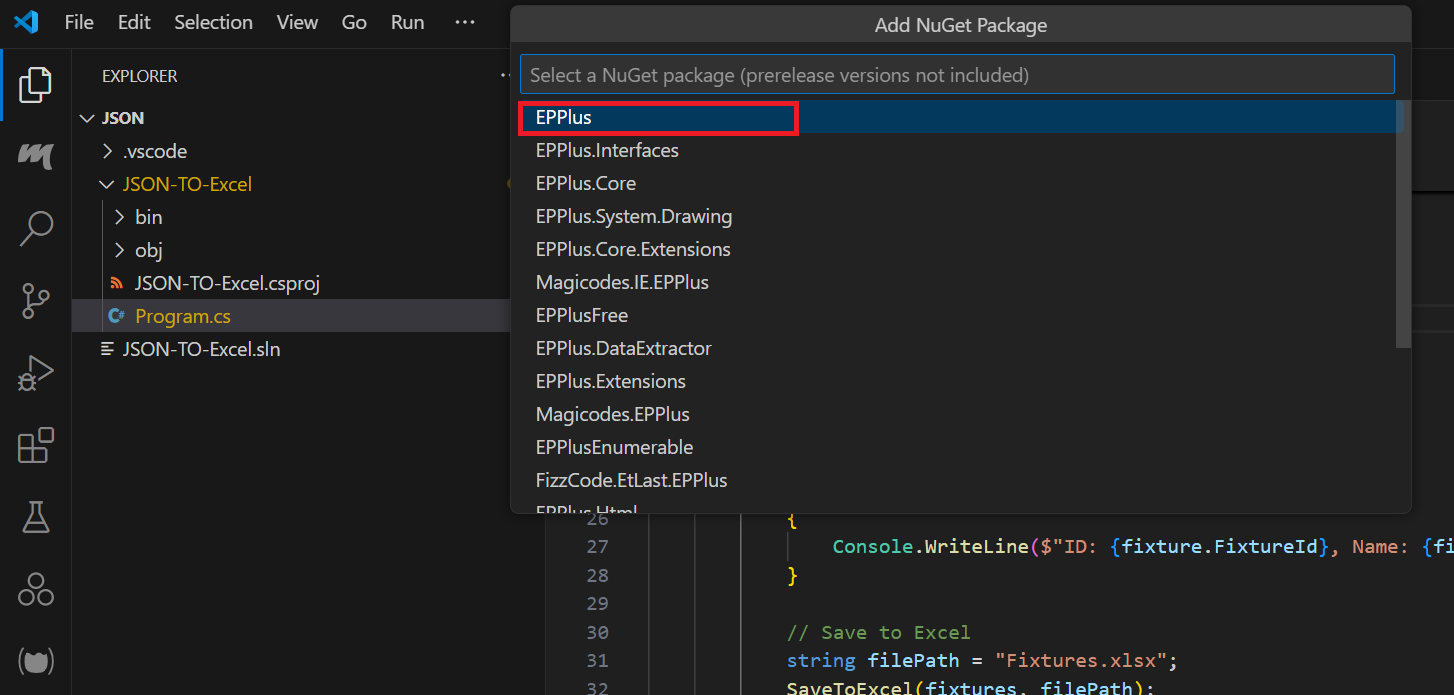Select the EPPlus package
Screen dimensions: 1454x695
pyautogui.click(x=955, y=117)
